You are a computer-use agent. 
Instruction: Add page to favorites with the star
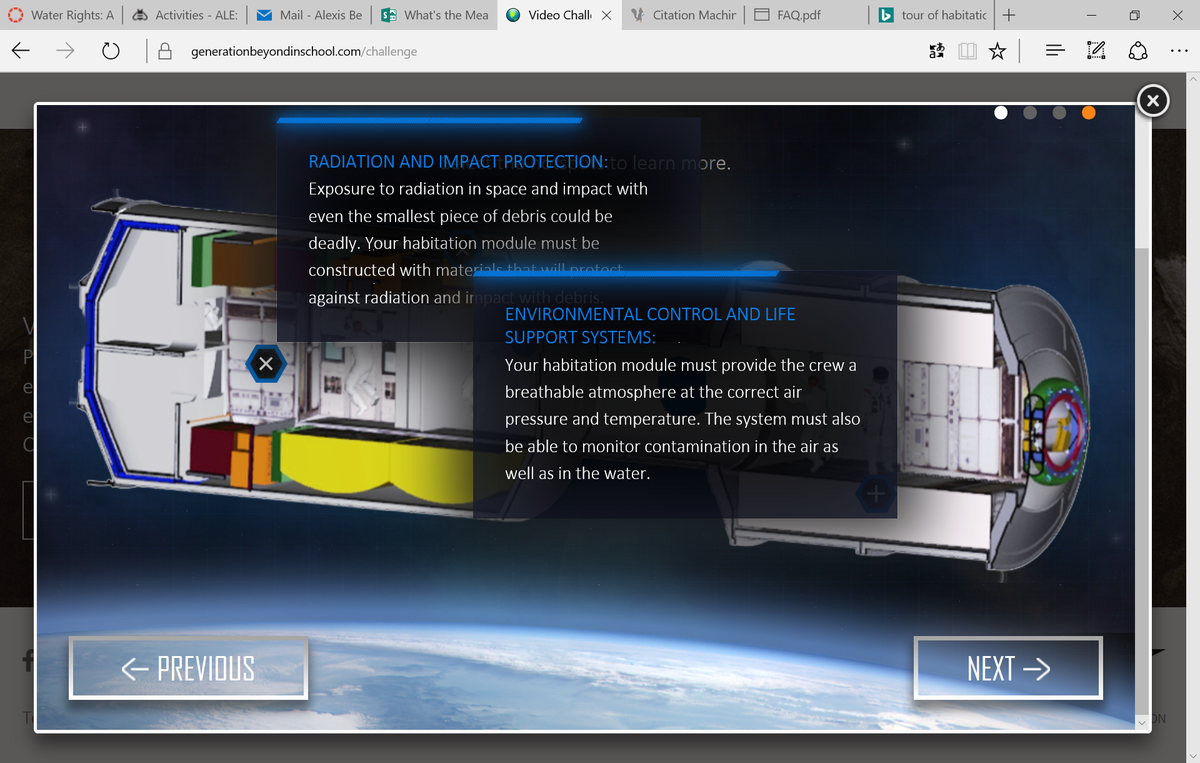tap(997, 51)
